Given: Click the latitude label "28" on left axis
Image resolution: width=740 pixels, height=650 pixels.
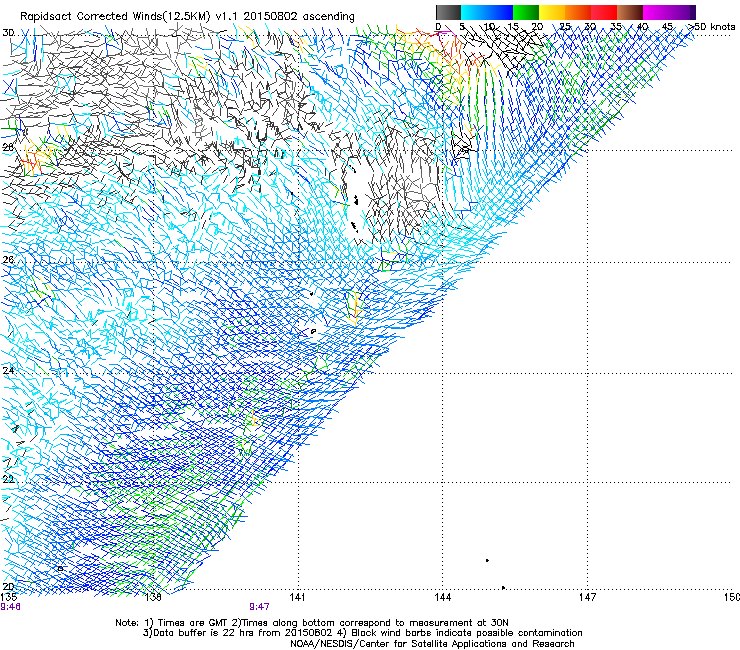Looking at the screenshot, I should coord(8,147).
